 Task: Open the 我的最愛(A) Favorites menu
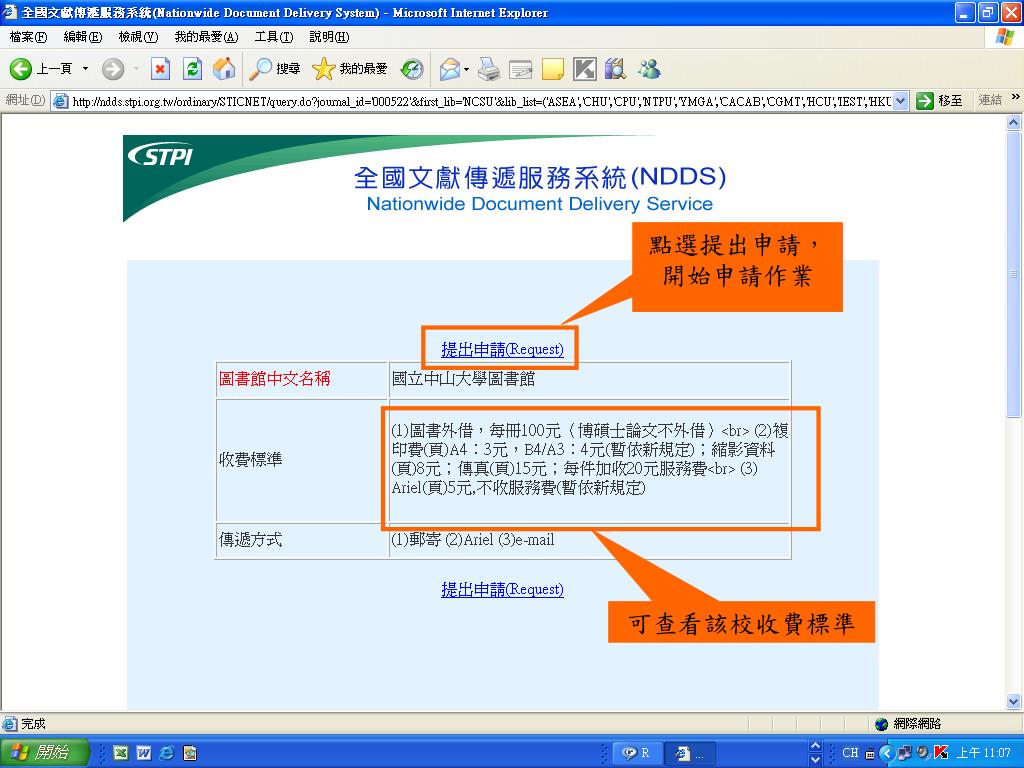point(206,37)
